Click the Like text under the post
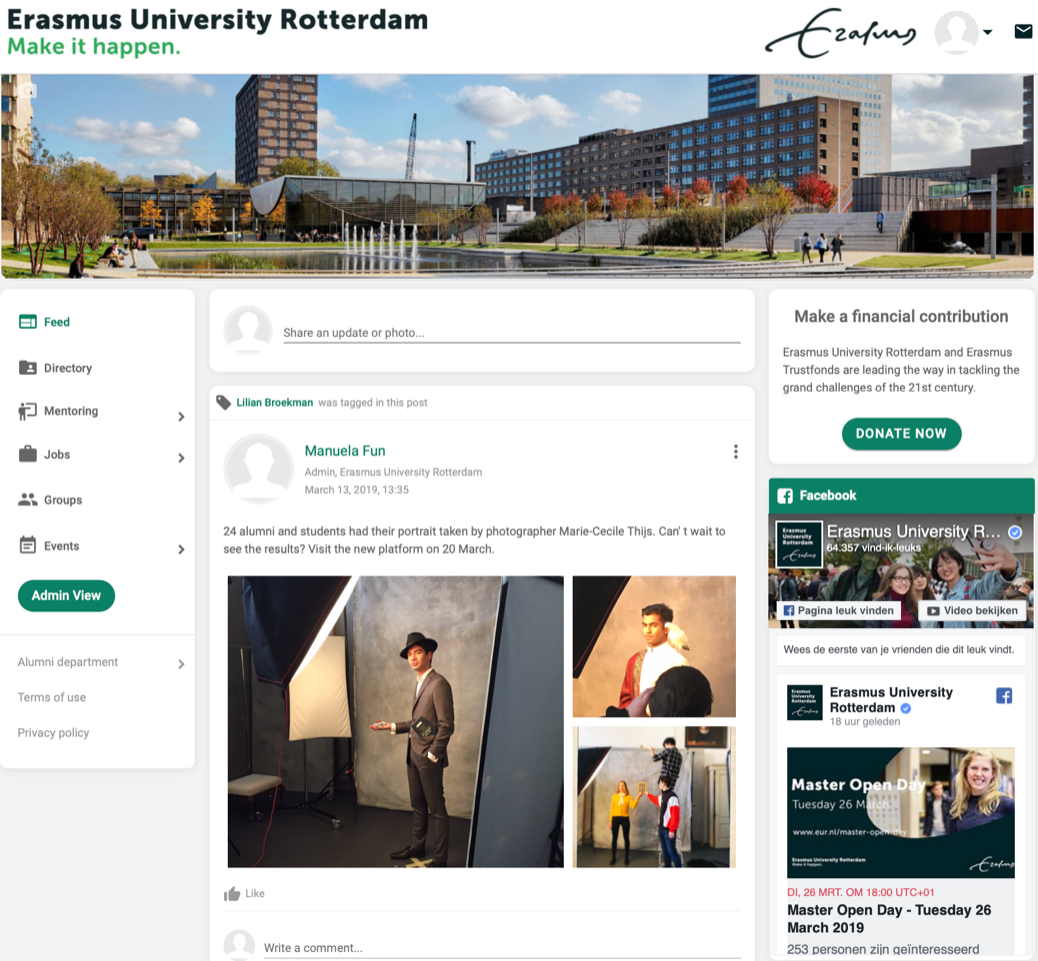This screenshot has width=1038, height=961. click(x=255, y=893)
